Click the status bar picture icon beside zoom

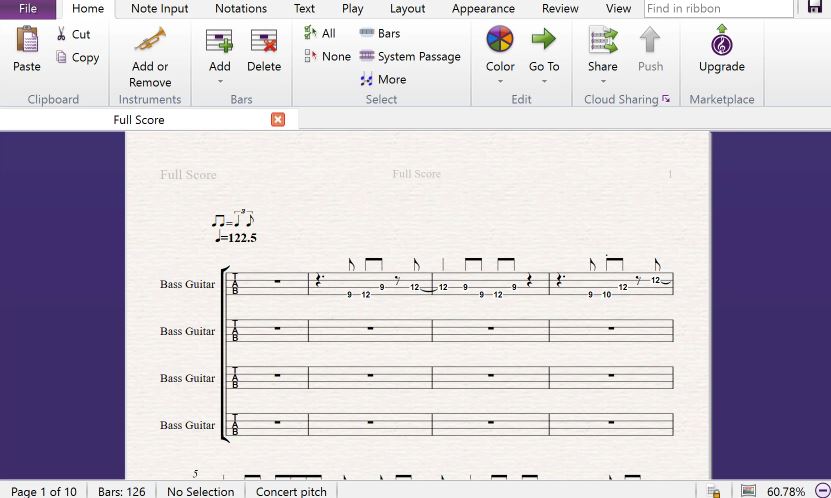(748, 491)
